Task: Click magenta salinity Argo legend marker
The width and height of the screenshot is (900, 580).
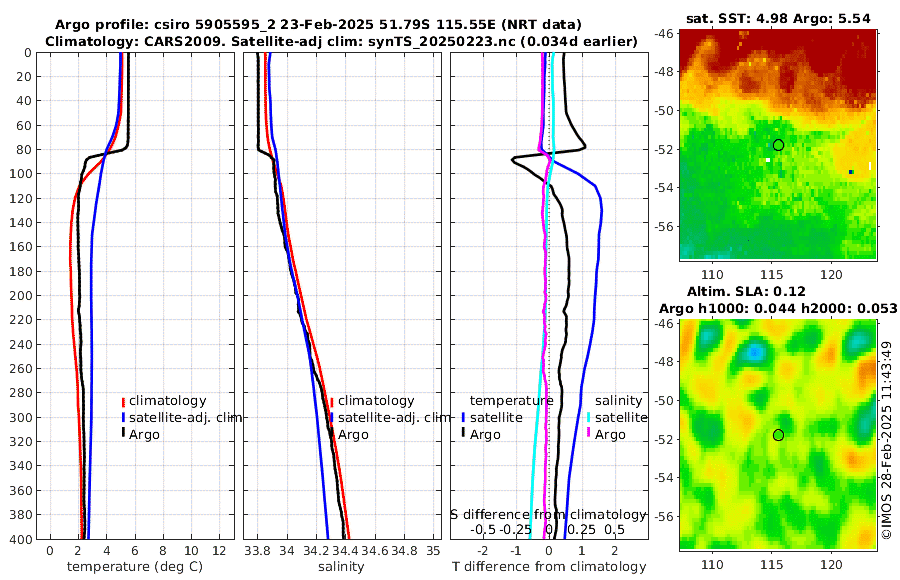Action: coord(589,435)
